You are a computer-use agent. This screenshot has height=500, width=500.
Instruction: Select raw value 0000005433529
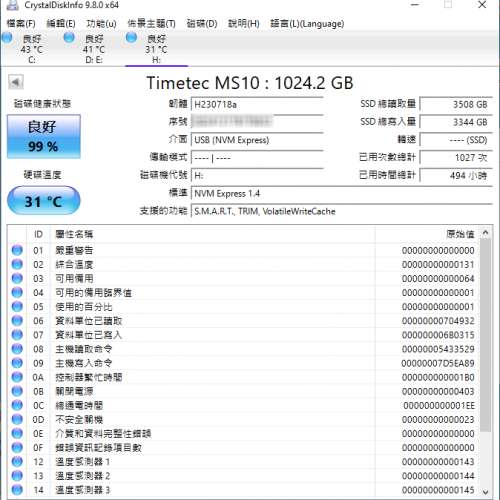[x=438, y=349]
